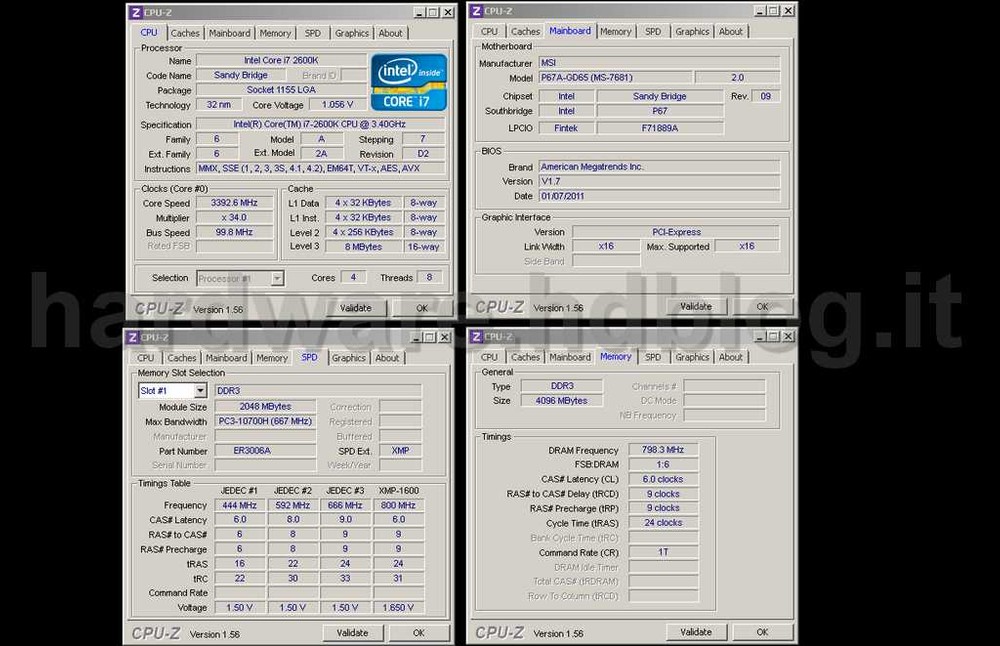Close the window showing the Memory tab
The width and height of the screenshot is (1000, 646).
click(x=786, y=337)
